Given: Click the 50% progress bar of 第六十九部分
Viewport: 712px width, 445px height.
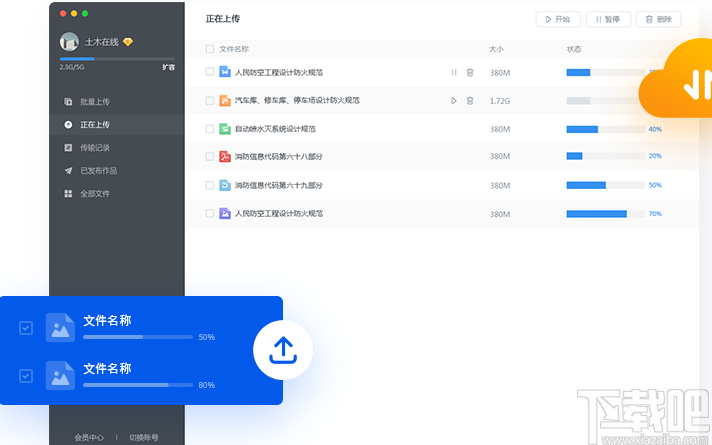Looking at the screenshot, I should [x=605, y=185].
